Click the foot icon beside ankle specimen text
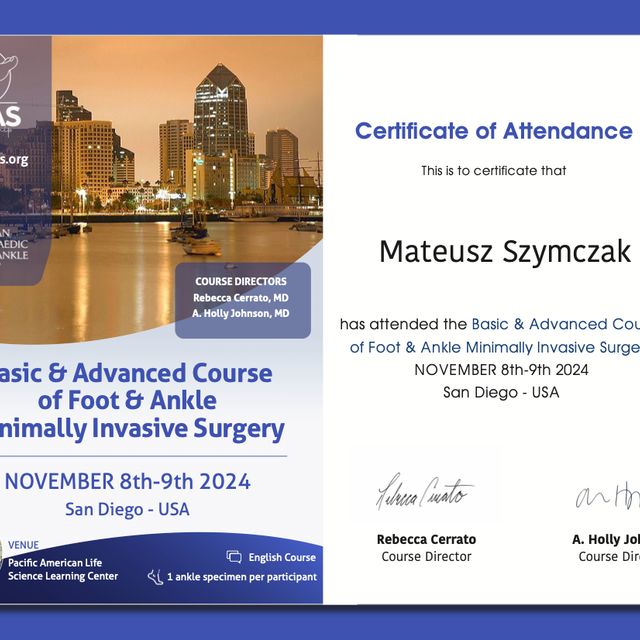 tap(155, 577)
